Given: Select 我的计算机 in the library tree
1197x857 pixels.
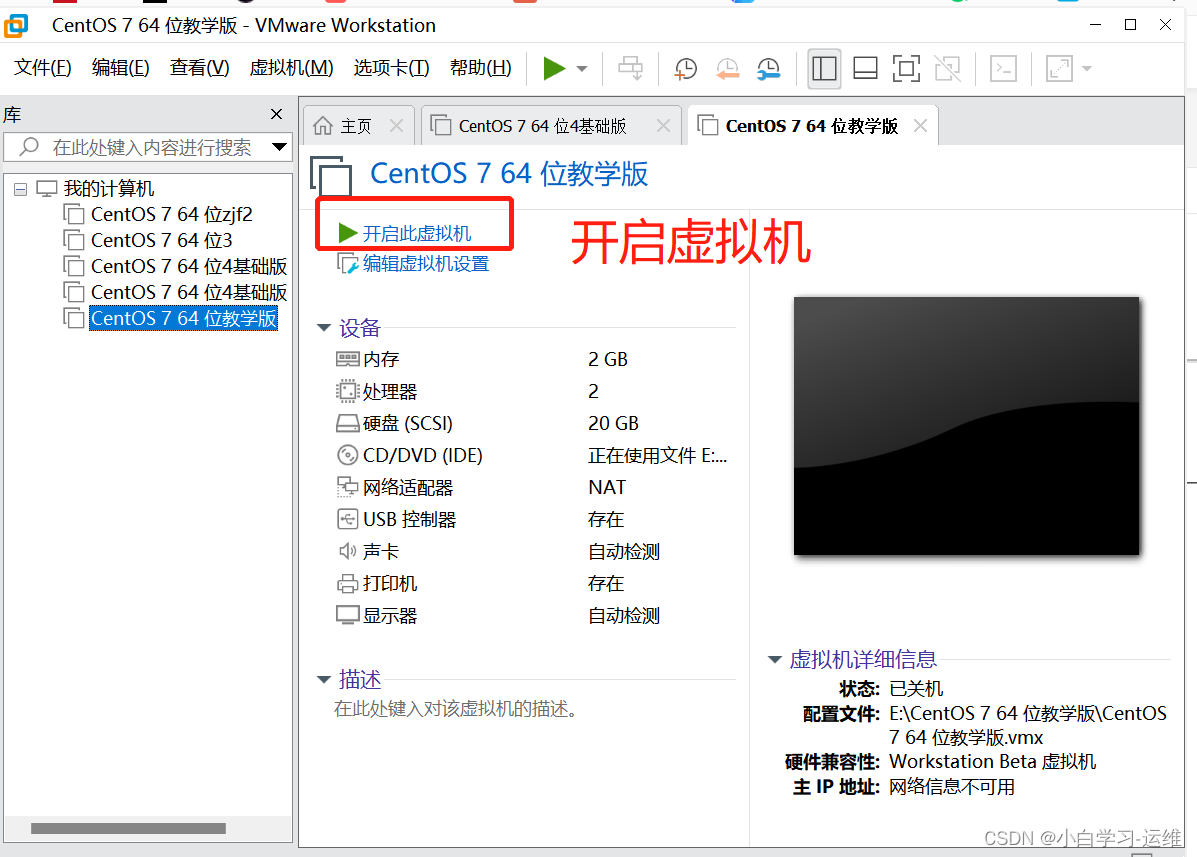Looking at the screenshot, I should [x=108, y=188].
